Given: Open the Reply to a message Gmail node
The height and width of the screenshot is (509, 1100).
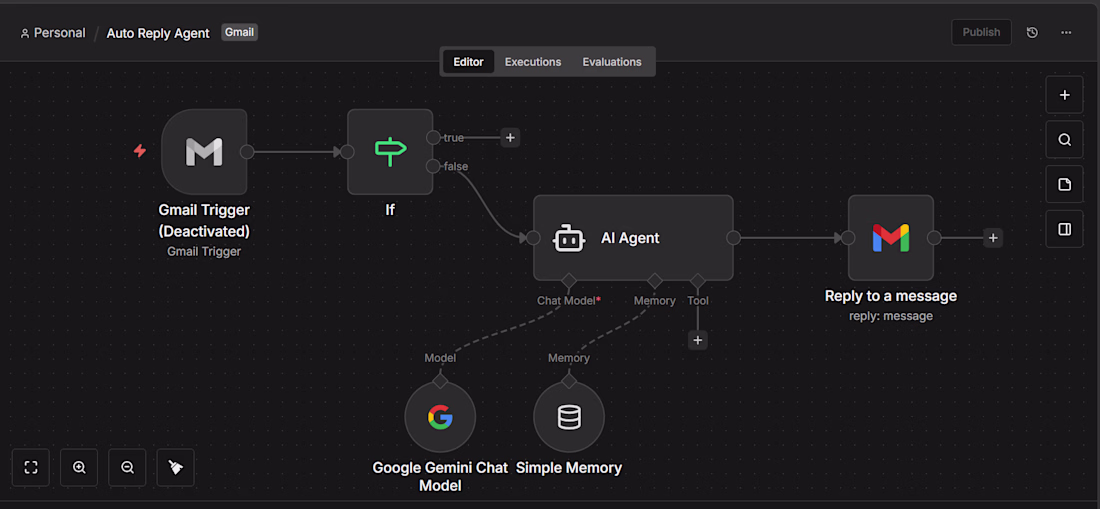Looking at the screenshot, I should (890, 238).
